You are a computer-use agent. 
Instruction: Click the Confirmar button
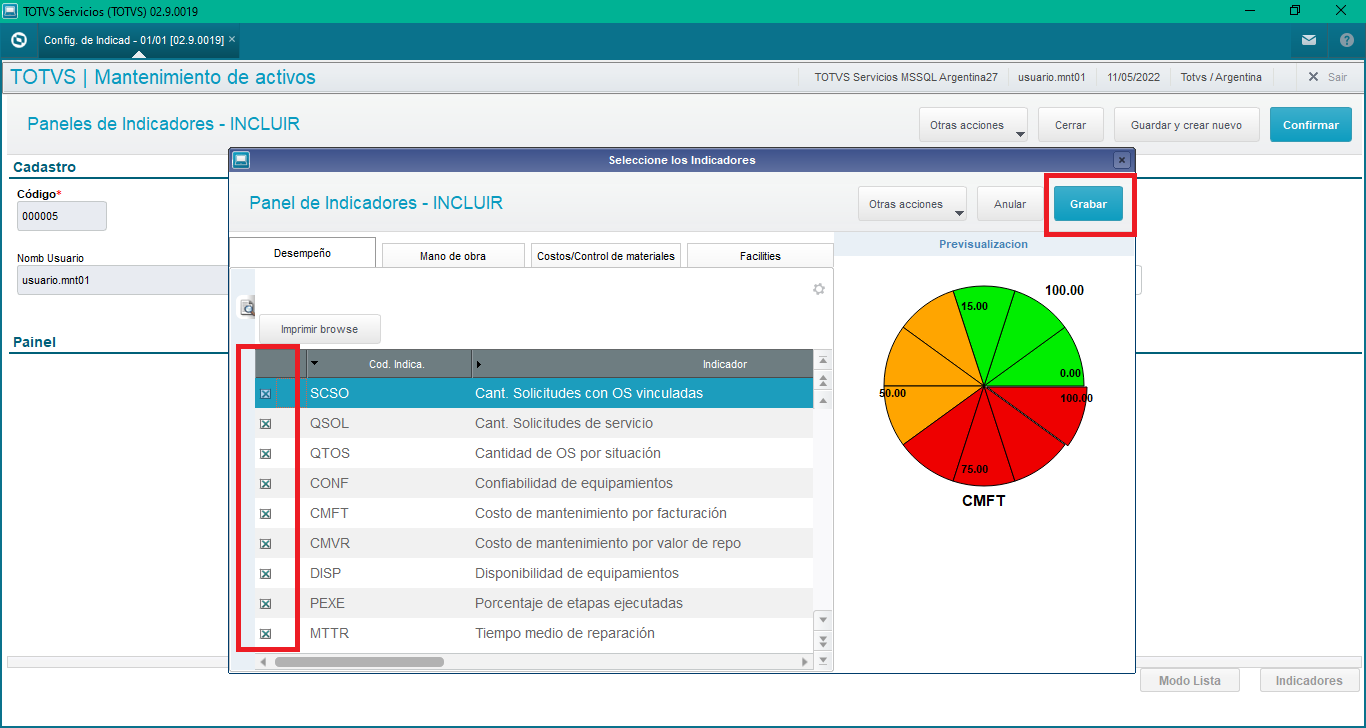coord(1311,125)
